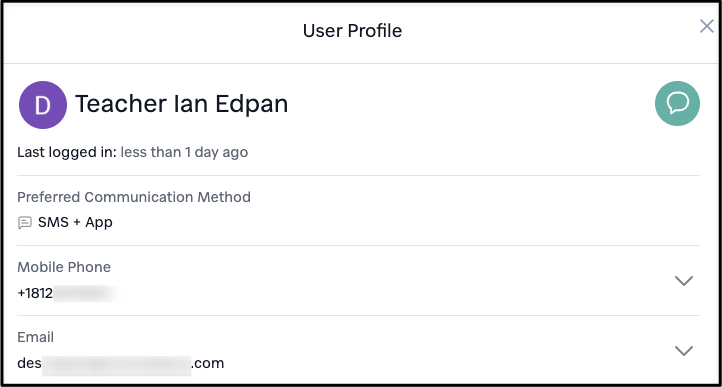The height and width of the screenshot is (387, 722).
Task: Click the 'less than 1 day ago' text
Action: pos(184,152)
